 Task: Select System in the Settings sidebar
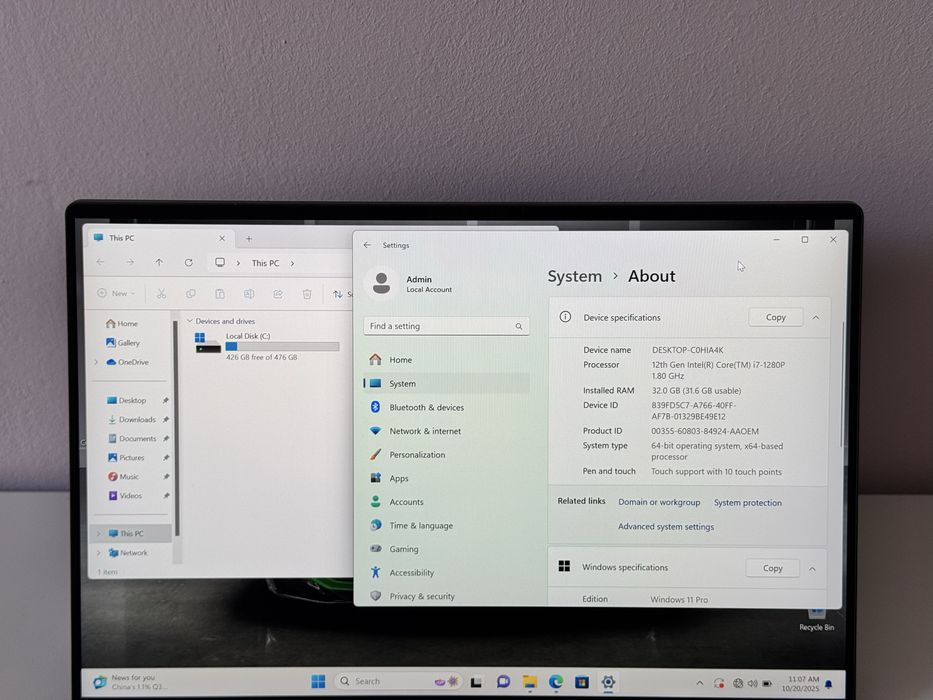446,383
